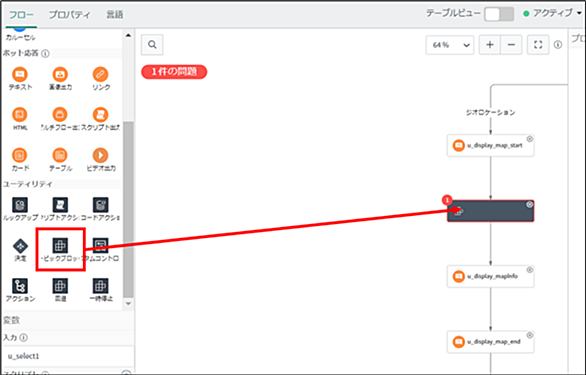Select the u_display_map_start node
Screen dimensions: 586x375
(490, 145)
